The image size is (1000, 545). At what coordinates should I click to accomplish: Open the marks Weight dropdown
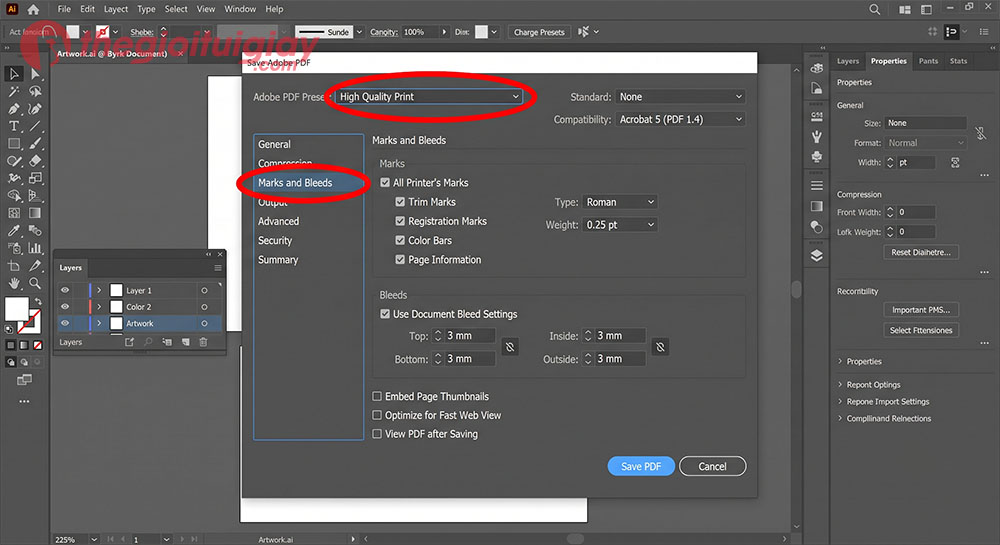point(619,225)
